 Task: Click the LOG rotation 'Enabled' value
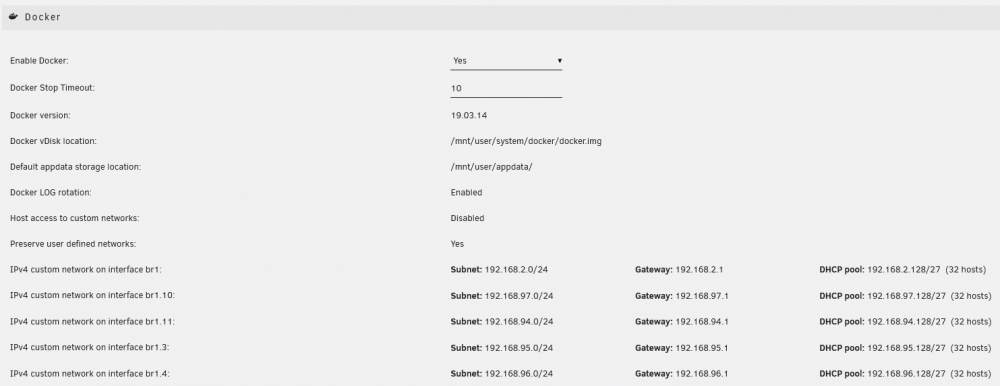click(x=466, y=193)
